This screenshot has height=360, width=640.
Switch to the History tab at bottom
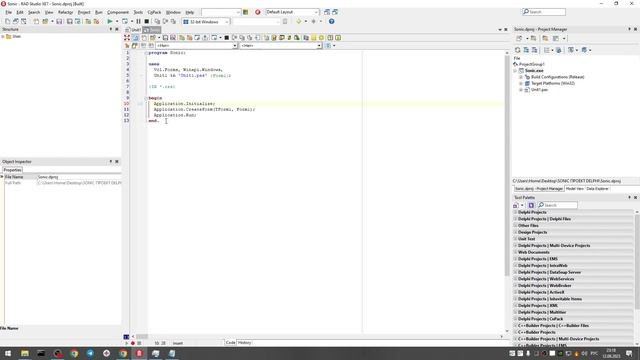244,343
